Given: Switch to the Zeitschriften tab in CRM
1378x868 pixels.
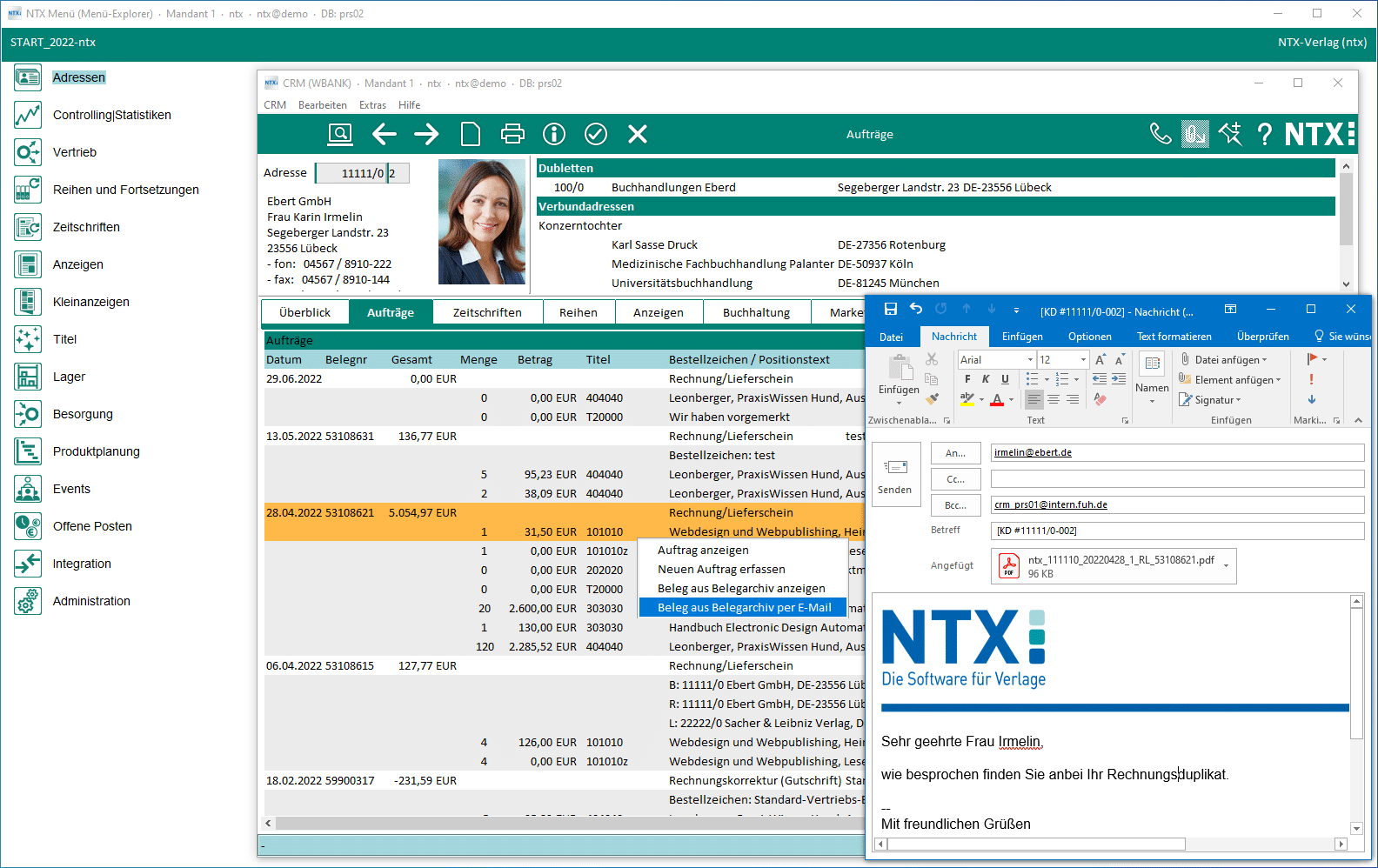Looking at the screenshot, I should pos(487,312).
